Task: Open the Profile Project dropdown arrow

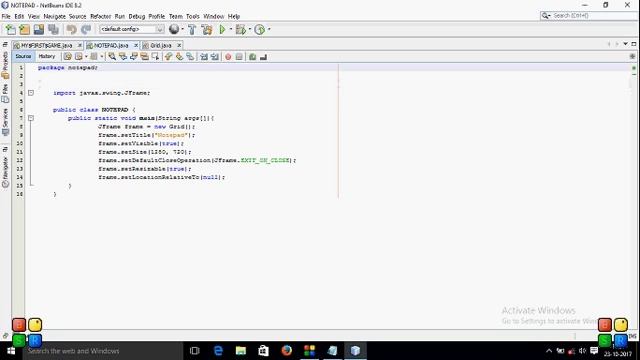Action: (x=269, y=29)
